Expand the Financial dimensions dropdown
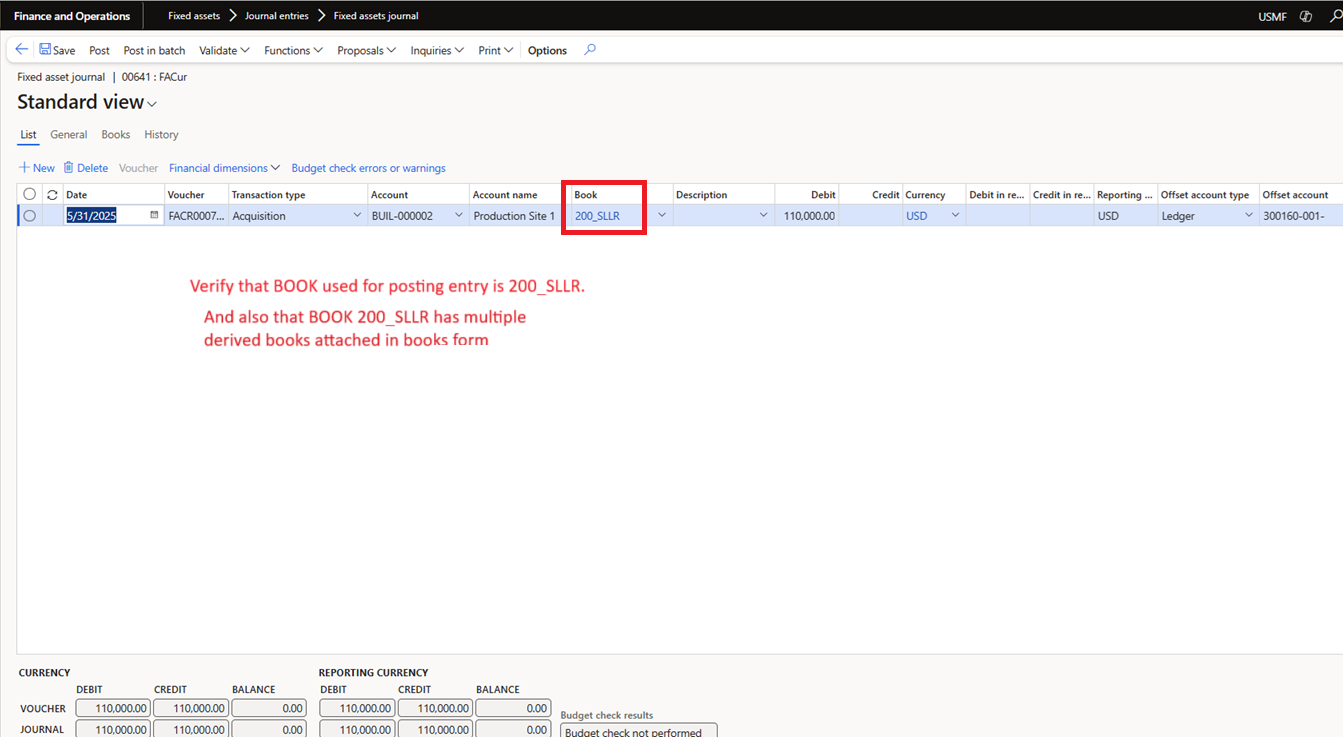 tap(224, 168)
